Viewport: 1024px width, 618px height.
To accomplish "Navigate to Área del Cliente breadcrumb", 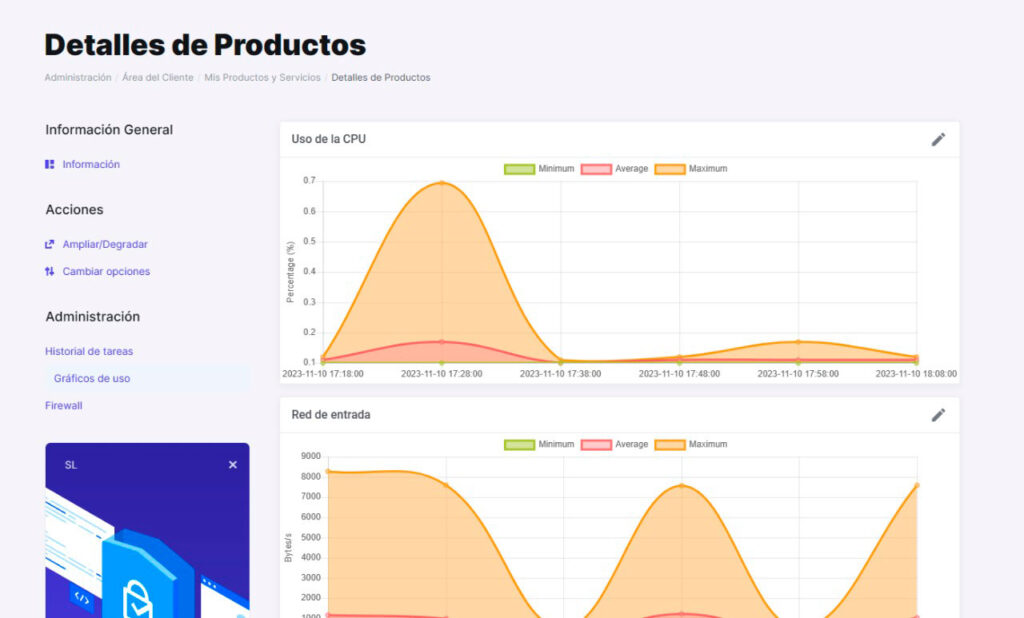I will tap(157, 77).
